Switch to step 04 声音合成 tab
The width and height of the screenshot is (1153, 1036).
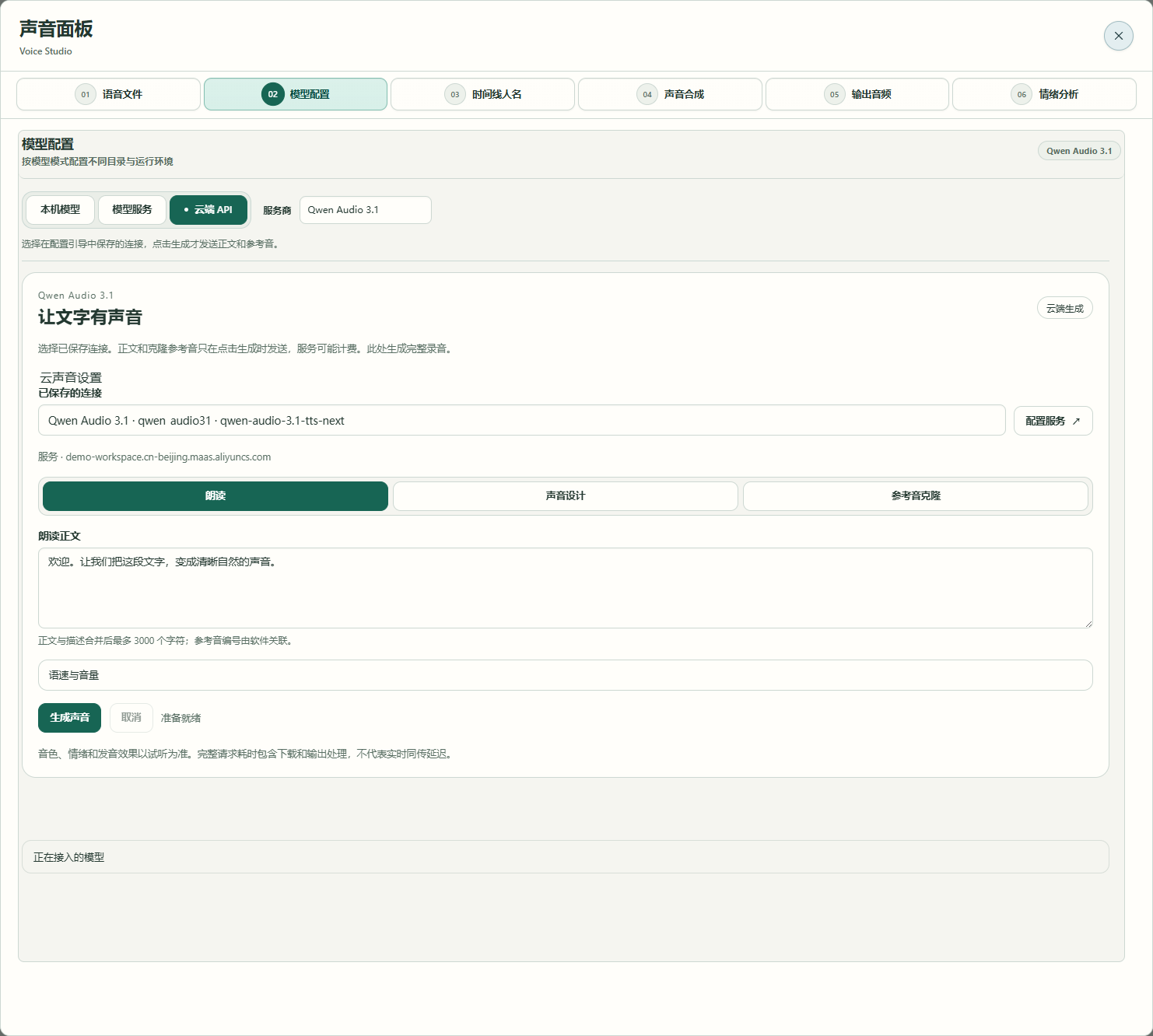(x=670, y=94)
